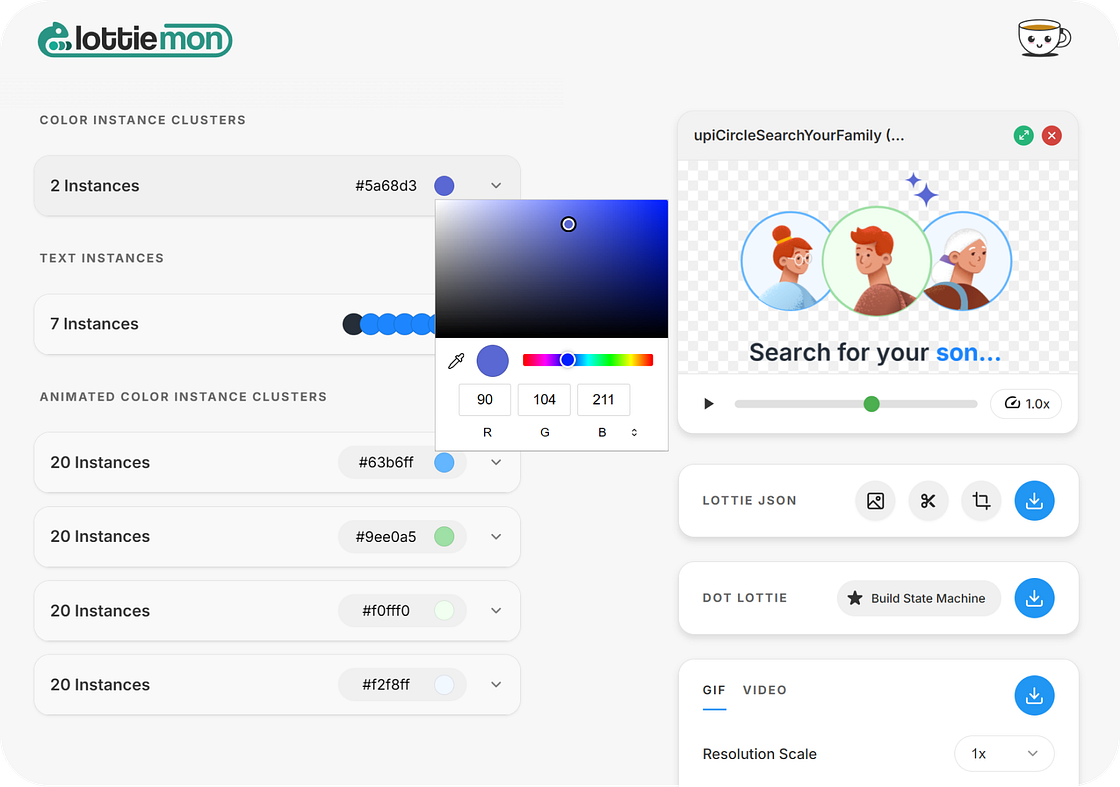Expand the #9ee0a5 cluster chevron
The image size is (1120, 787).
(496, 536)
